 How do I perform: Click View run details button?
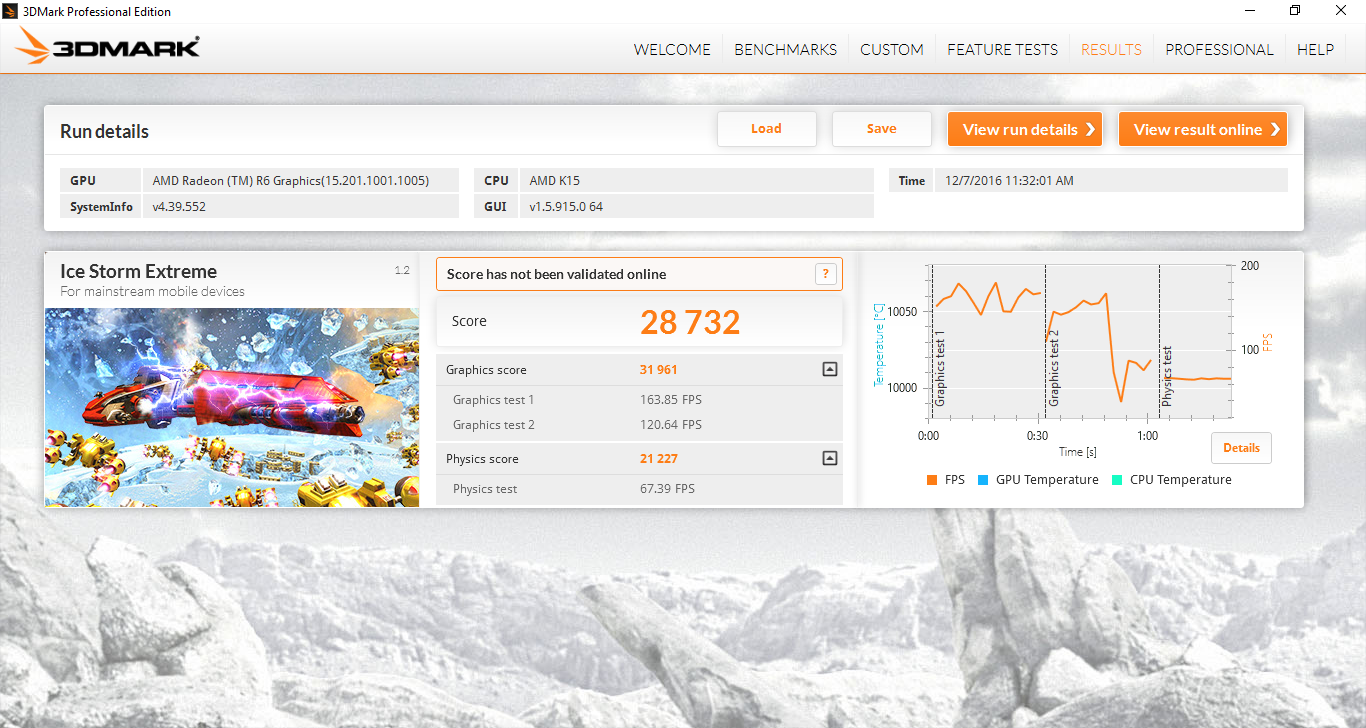click(1025, 129)
